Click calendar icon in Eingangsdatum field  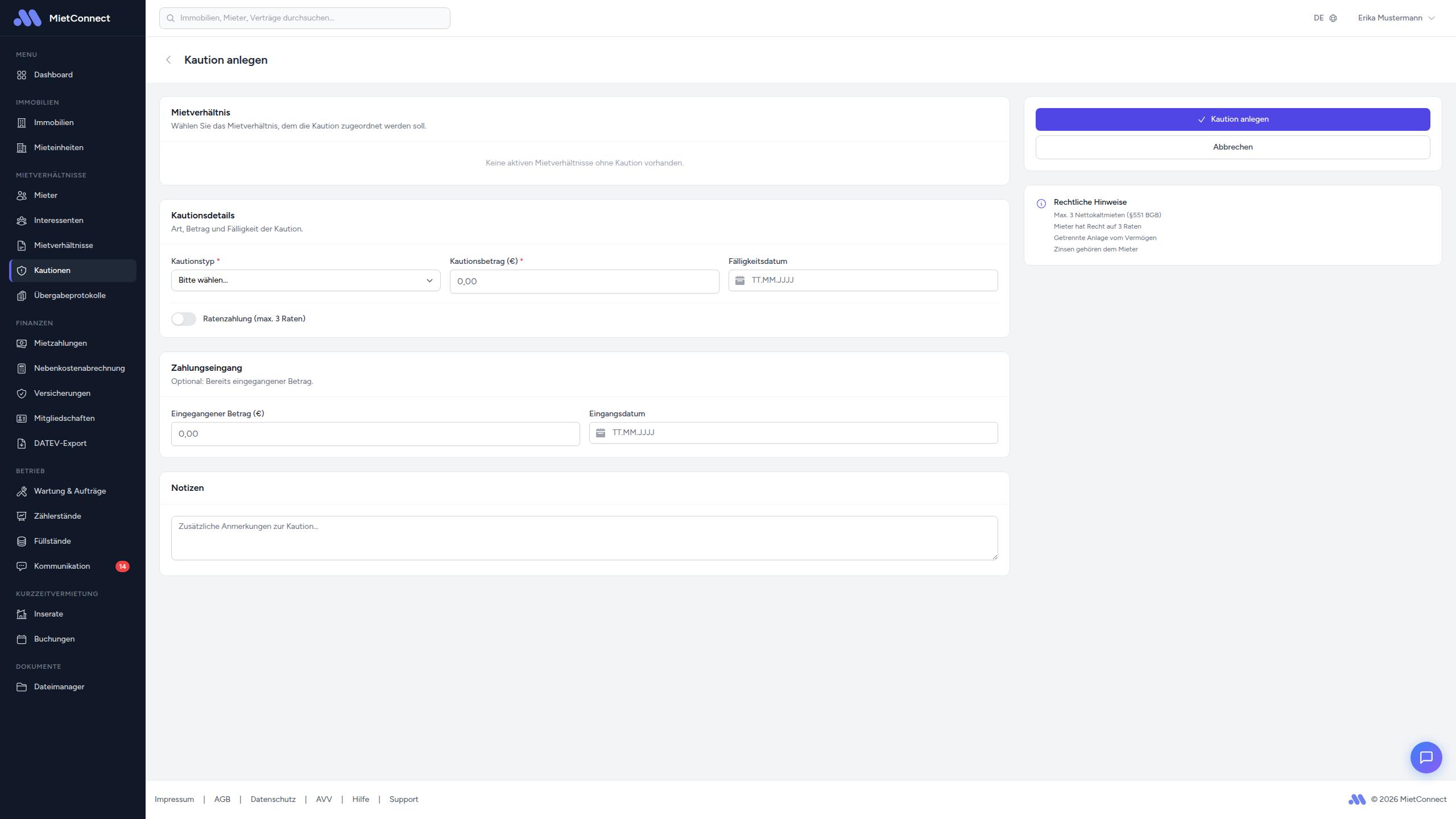601,433
